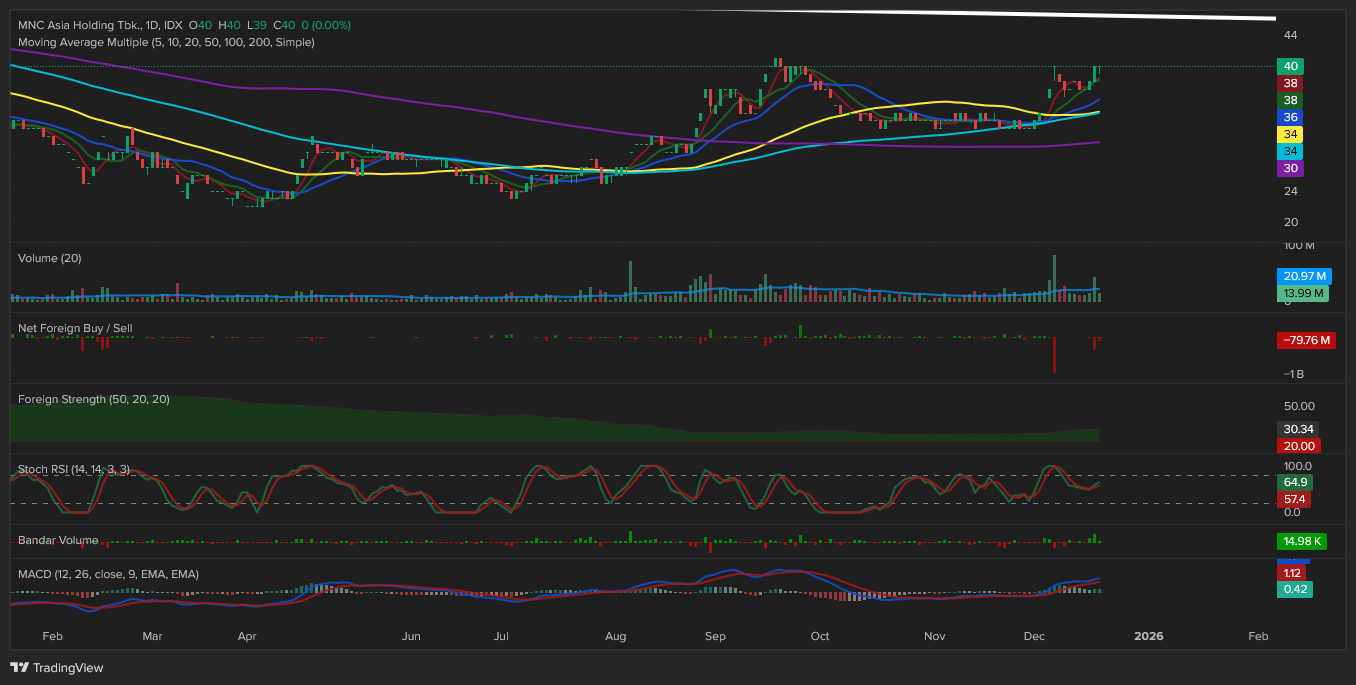Image resolution: width=1356 pixels, height=685 pixels.
Task: Click the 14.98 K Bandar Volume tag
Action: point(1303,541)
